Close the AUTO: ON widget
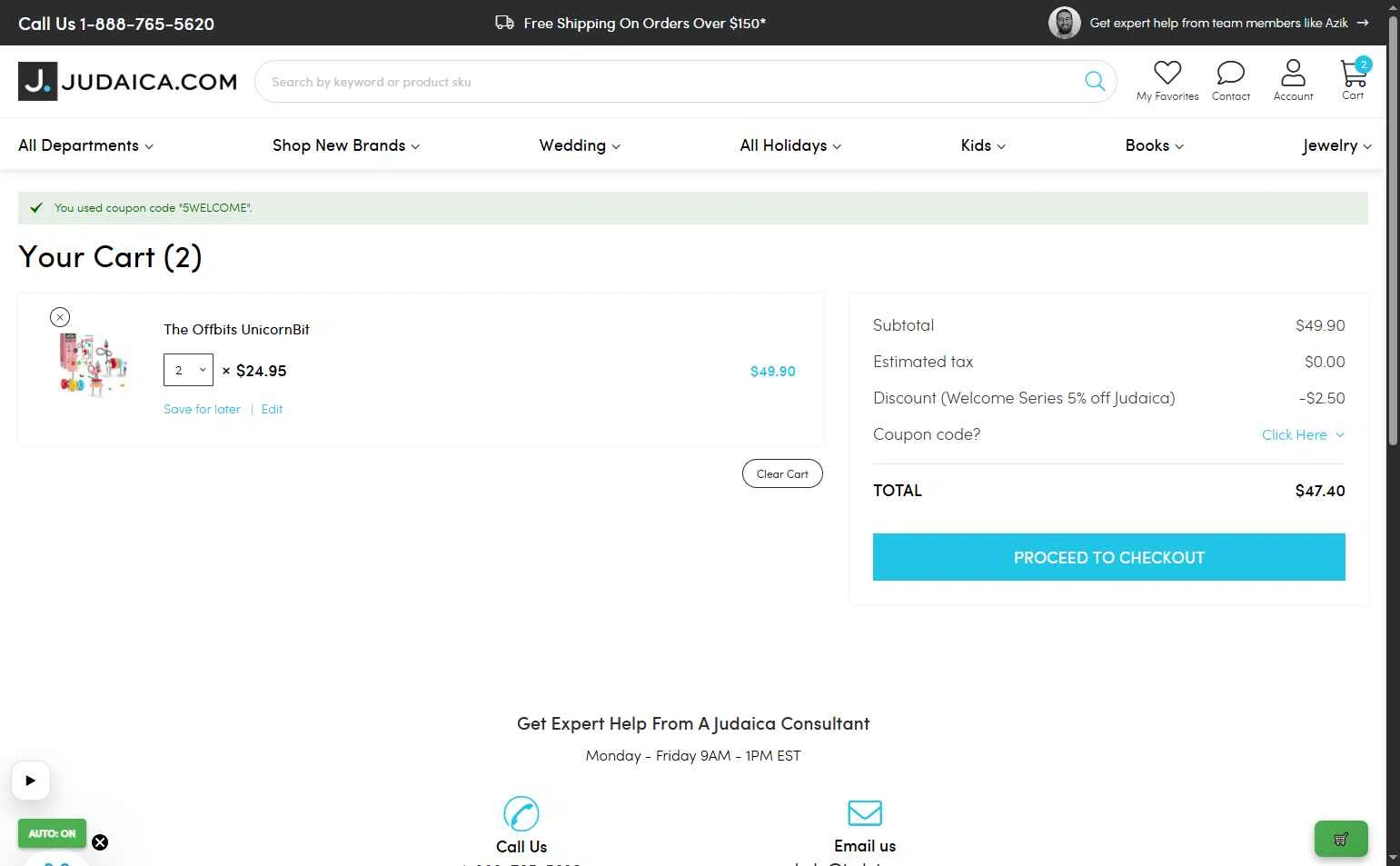 pos(100,842)
